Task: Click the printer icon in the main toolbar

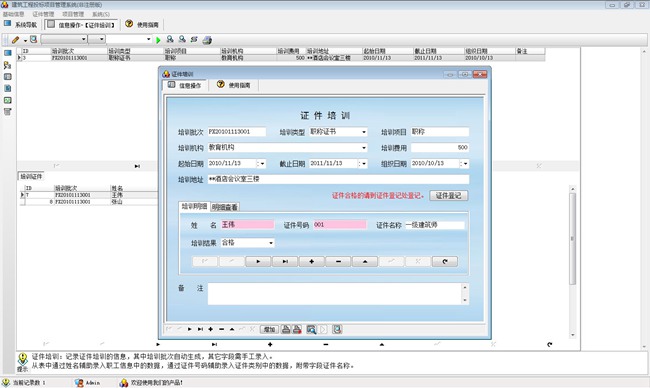Action: pyautogui.click(x=207, y=40)
